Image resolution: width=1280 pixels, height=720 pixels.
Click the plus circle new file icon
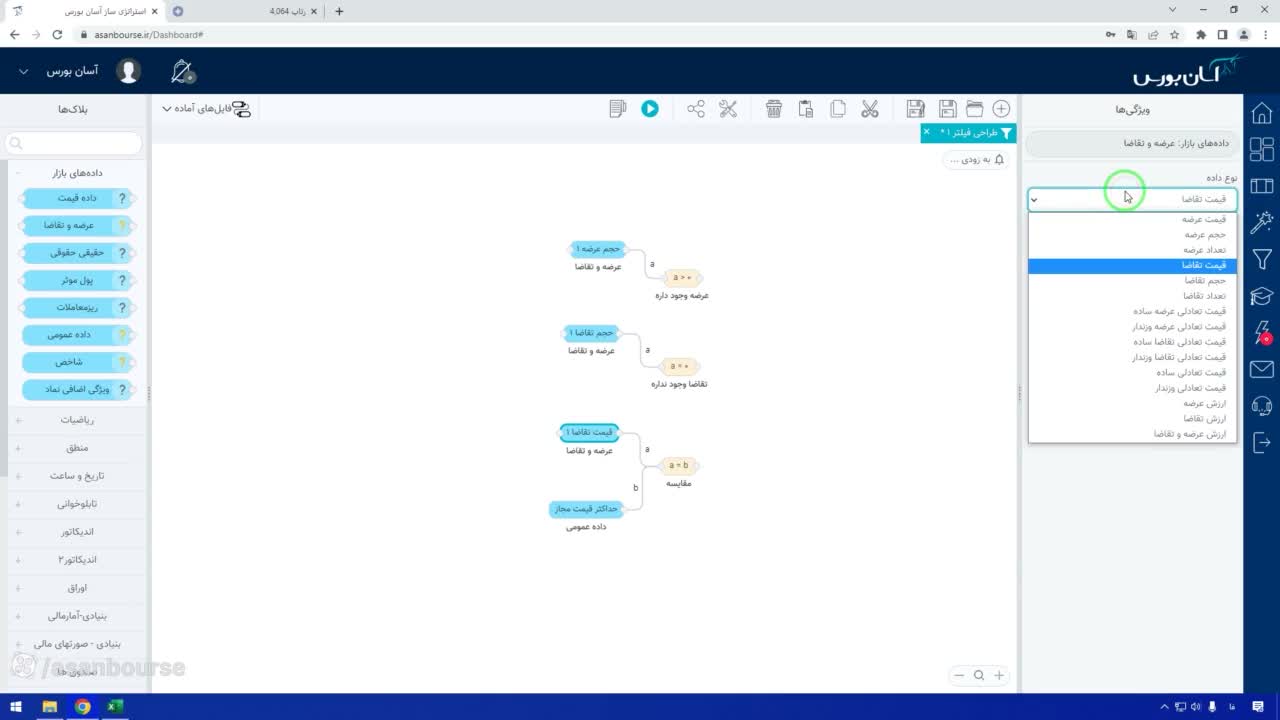point(1001,108)
